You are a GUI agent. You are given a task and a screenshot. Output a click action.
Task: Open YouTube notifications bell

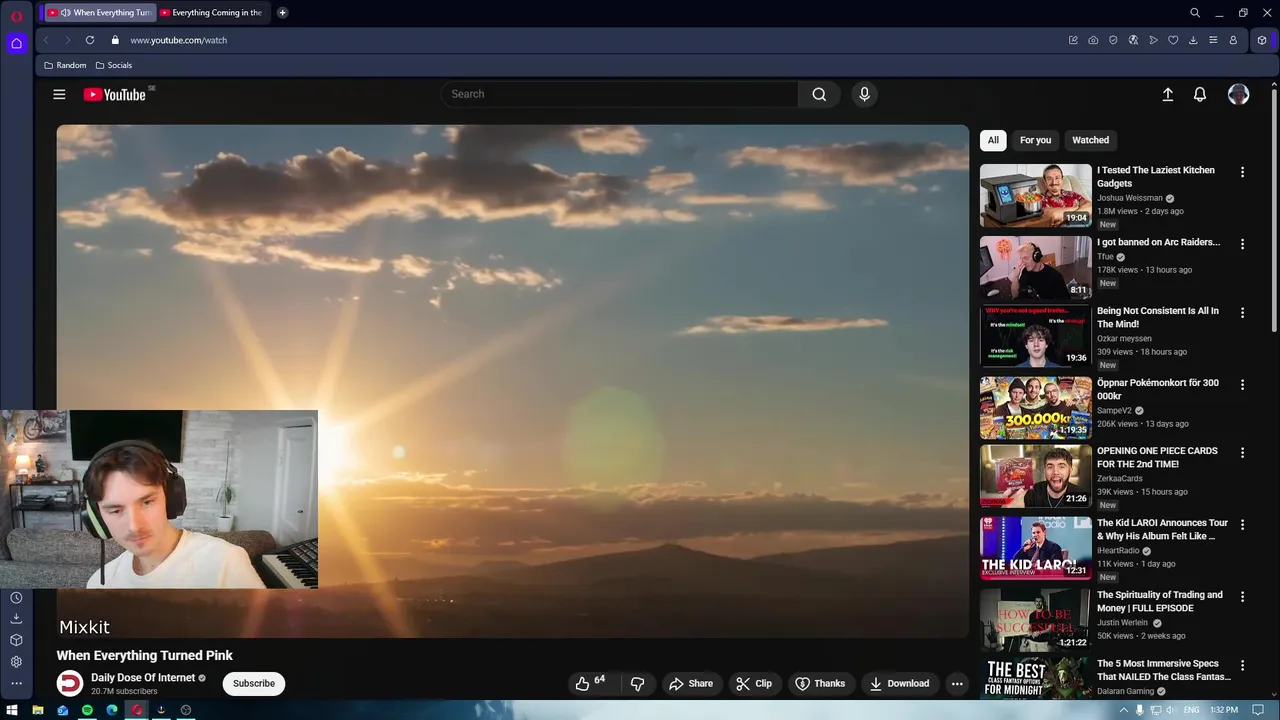click(x=1200, y=94)
